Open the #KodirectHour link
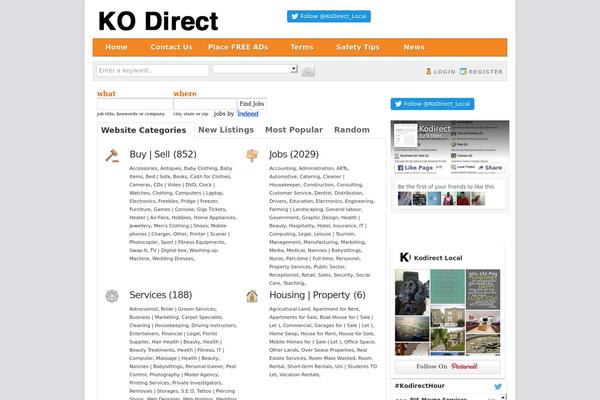 [420, 386]
